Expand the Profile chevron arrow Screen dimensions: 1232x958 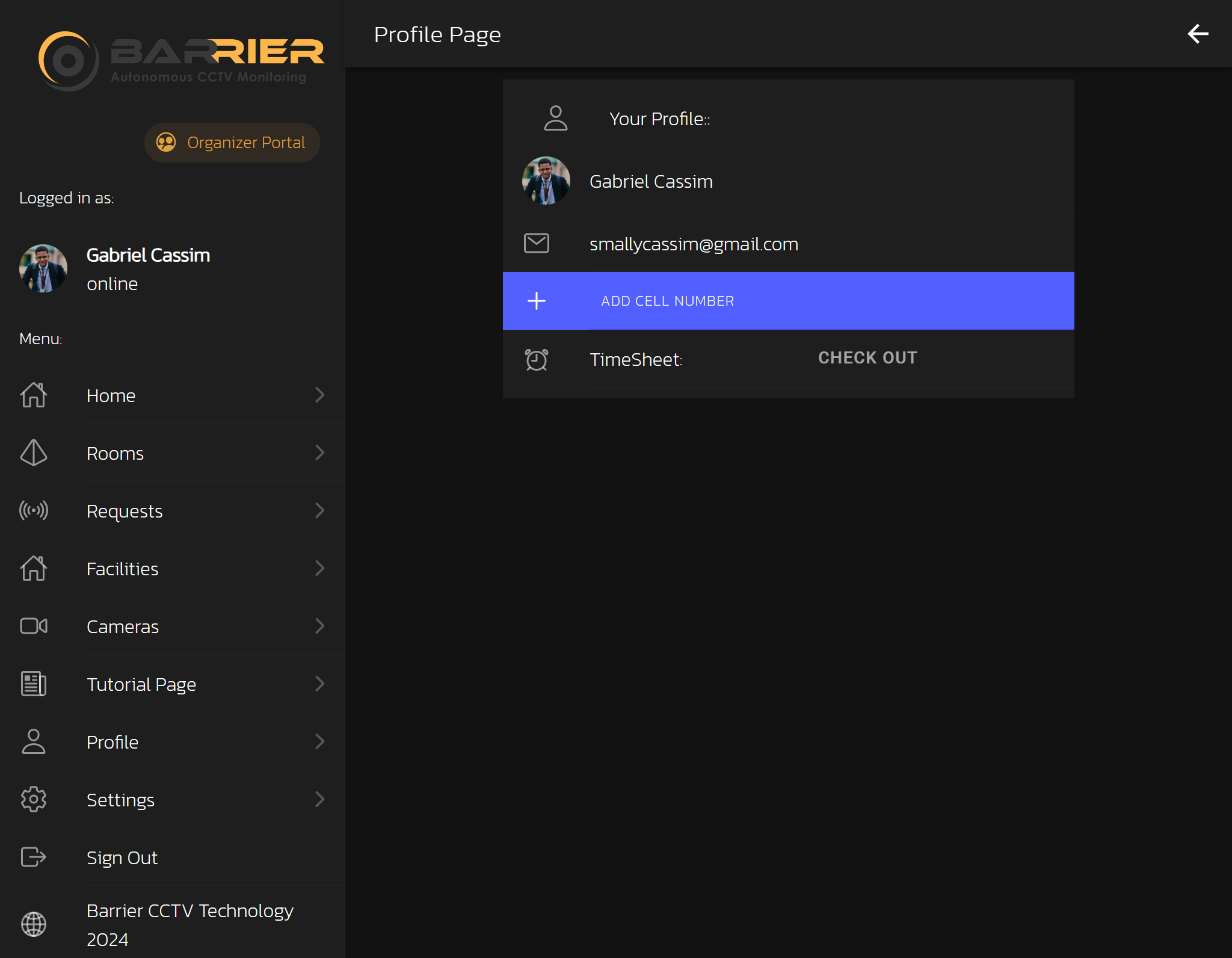(x=319, y=741)
